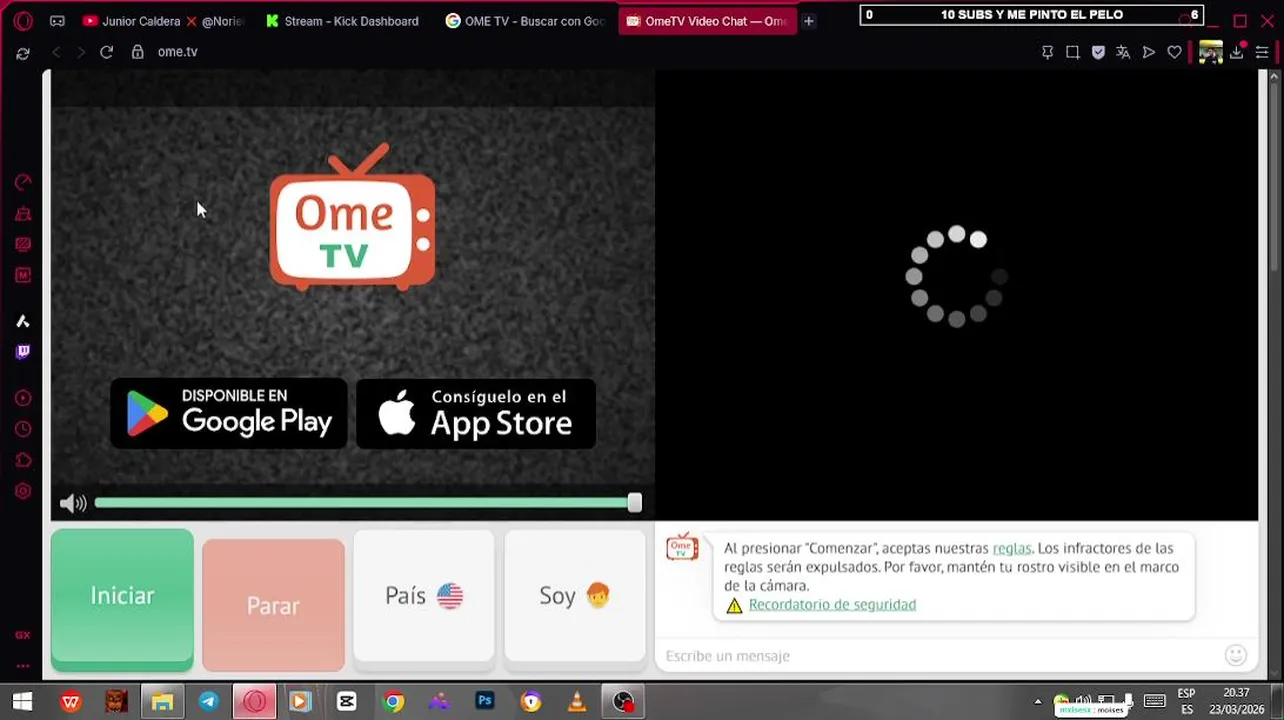This screenshot has width=1284, height=720.
Task: Open the sync icon left of the navigation arrows
Action: [x=23, y=53]
